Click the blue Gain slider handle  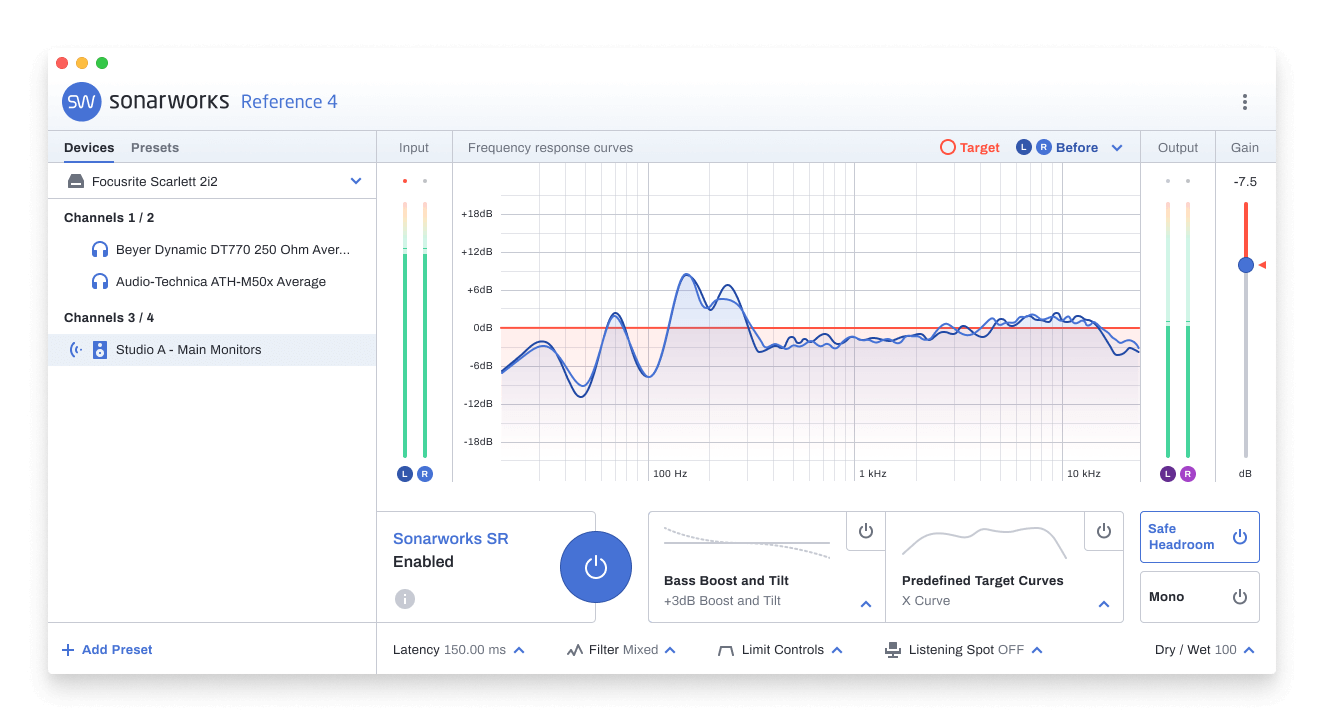pos(1246,265)
